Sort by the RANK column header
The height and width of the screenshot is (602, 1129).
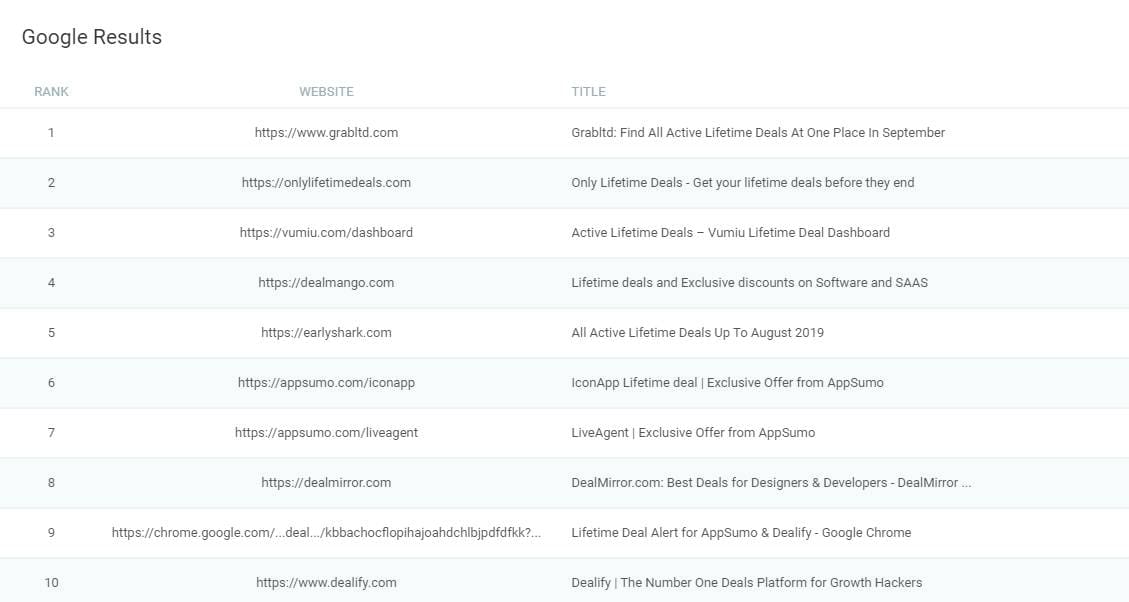coord(51,91)
